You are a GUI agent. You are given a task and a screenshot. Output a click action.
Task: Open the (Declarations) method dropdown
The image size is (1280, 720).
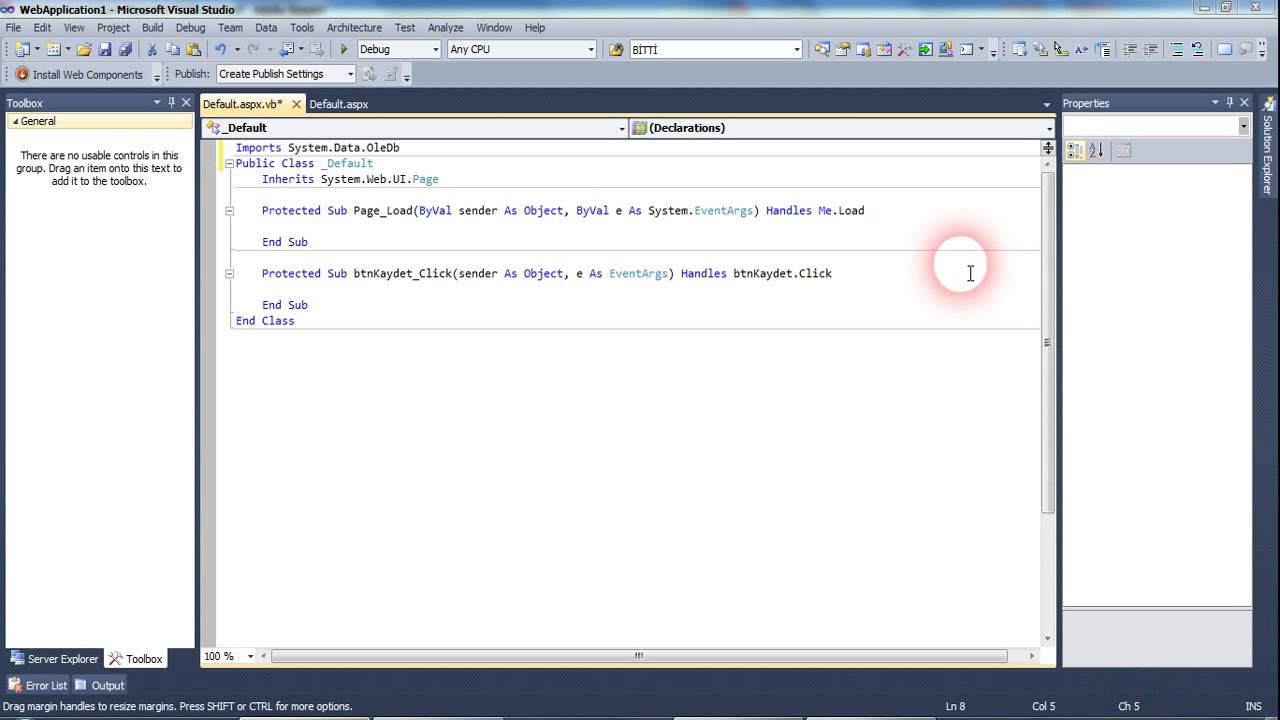1049,128
